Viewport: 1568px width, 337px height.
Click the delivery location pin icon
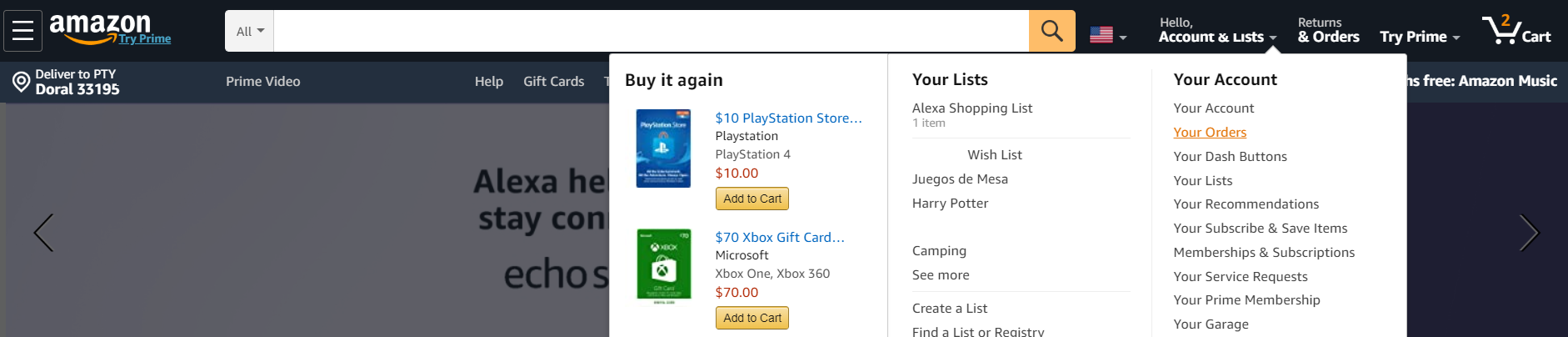click(21, 82)
